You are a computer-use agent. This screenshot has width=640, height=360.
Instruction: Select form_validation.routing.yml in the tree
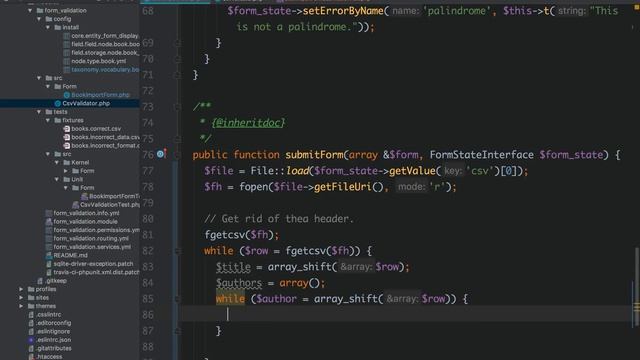tap(91, 238)
